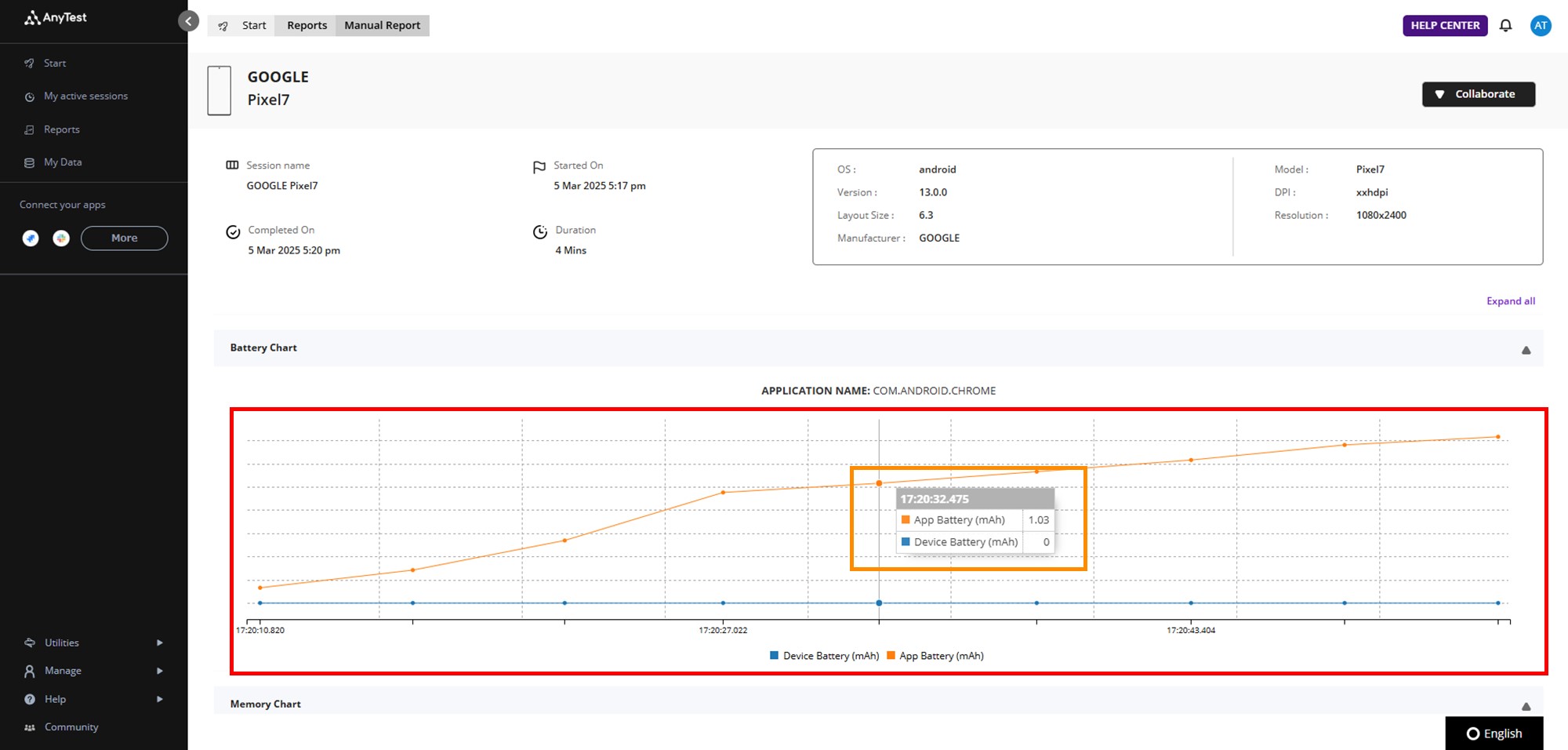Click the android OS value
Viewport: 1568px width, 750px height.
point(938,169)
